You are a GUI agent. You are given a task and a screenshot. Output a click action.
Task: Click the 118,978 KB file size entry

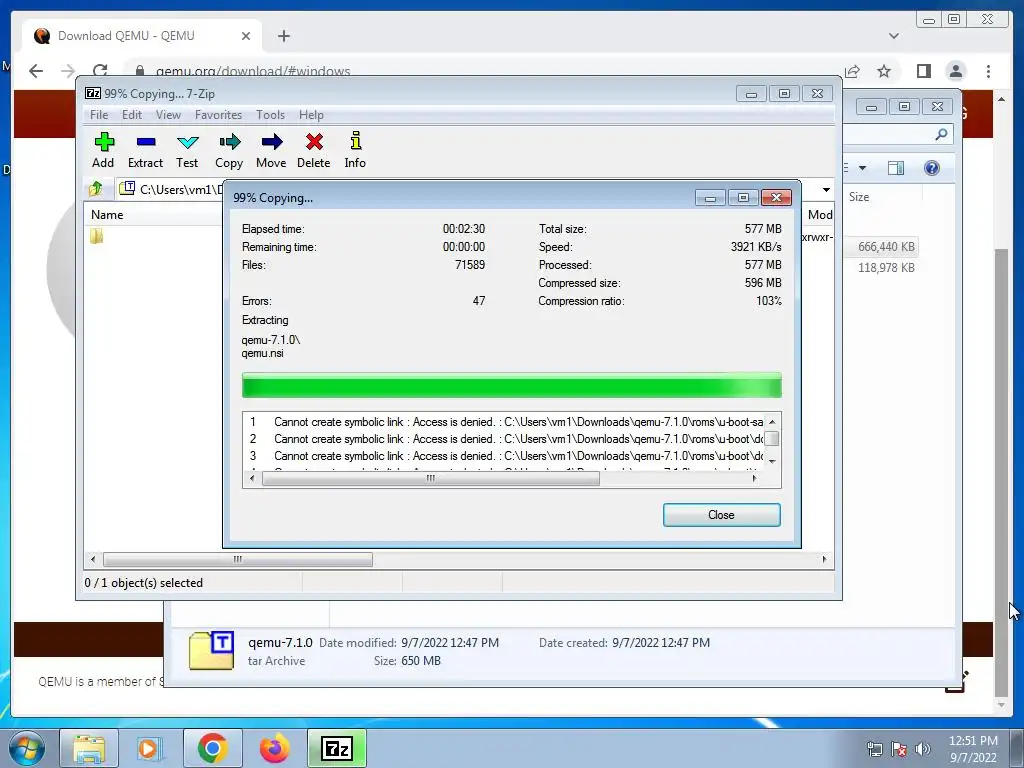(x=886, y=268)
